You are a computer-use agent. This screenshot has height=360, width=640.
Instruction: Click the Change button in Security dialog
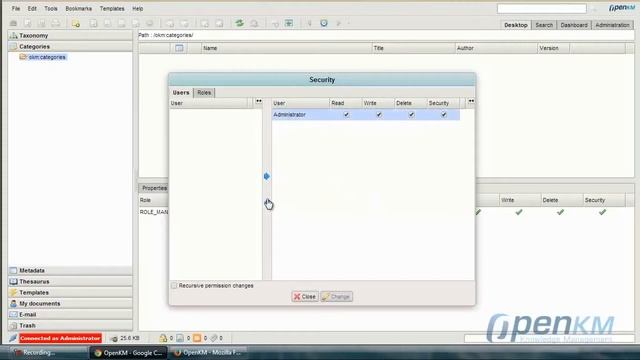click(336, 297)
